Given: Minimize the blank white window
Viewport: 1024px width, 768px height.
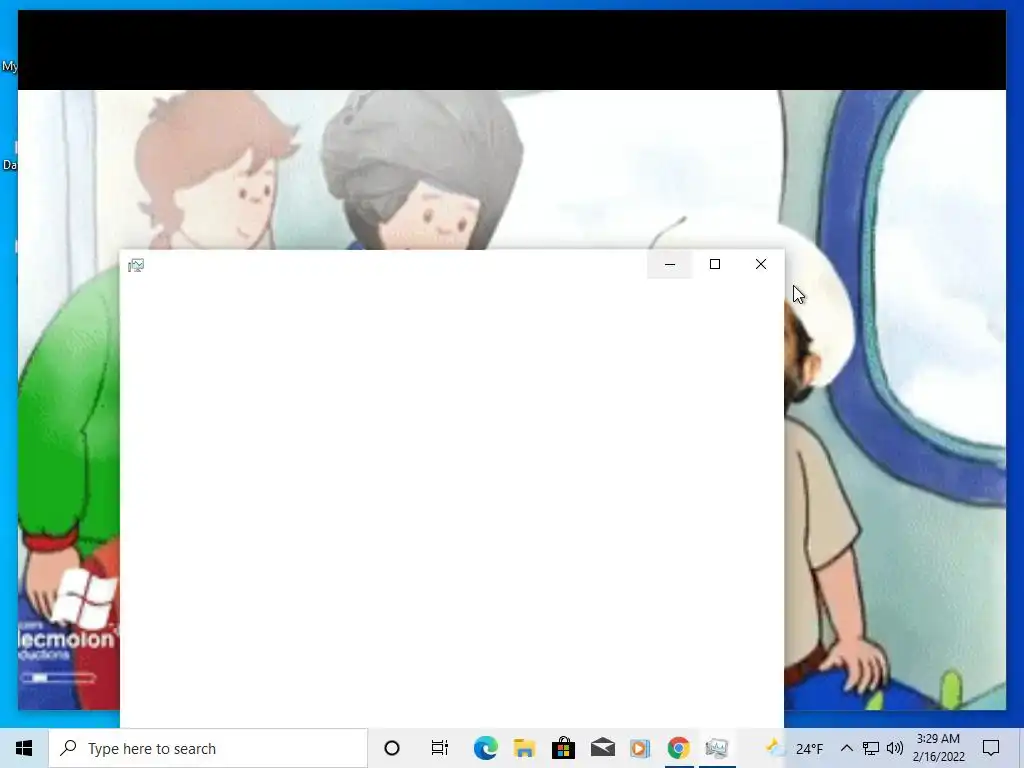Looking at the screenshot, I should [670, 264].
